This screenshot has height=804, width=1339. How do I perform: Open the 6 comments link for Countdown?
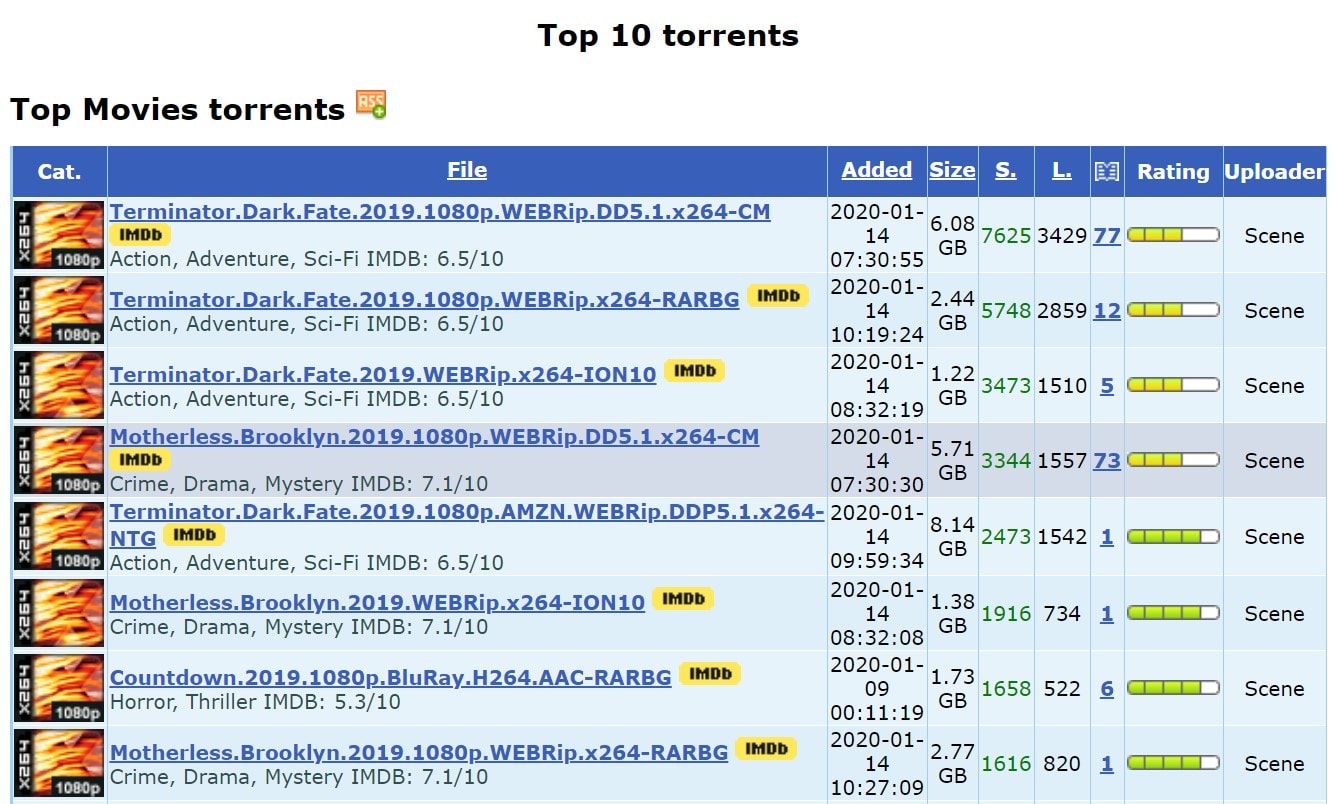pyautogui.click(x=1107, y=689)
